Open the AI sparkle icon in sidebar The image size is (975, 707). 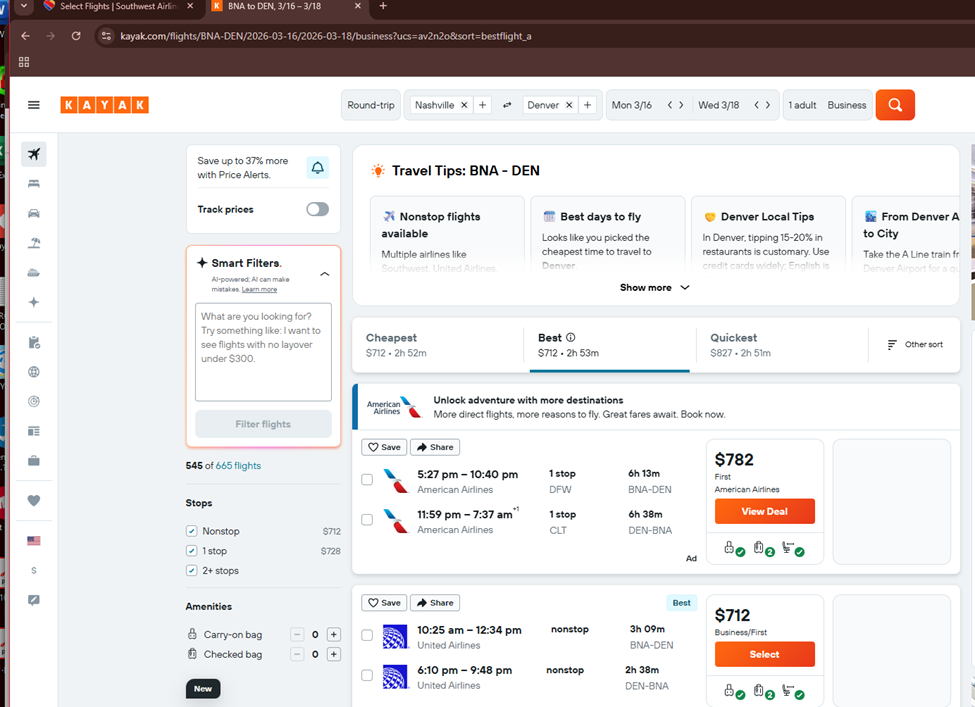click(34, 302)
